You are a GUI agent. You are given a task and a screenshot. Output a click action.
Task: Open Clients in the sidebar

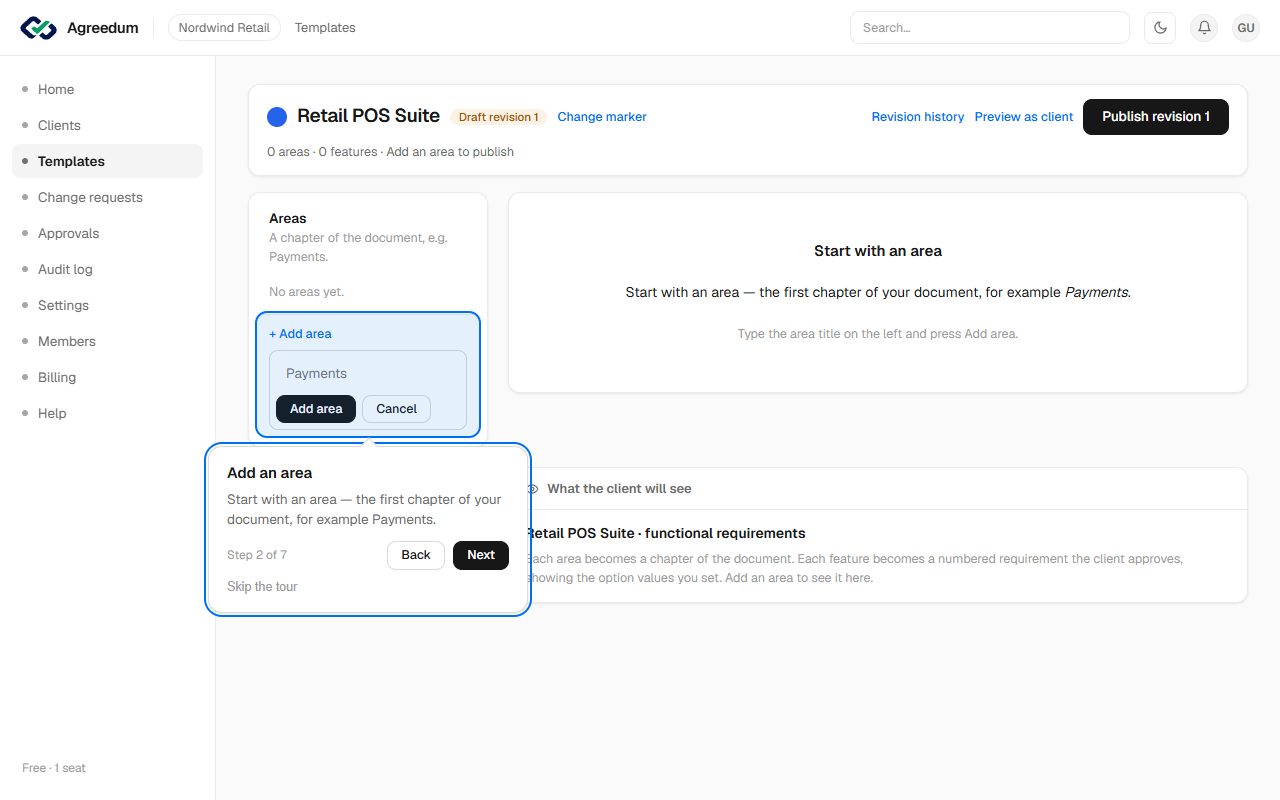[107, 125]
